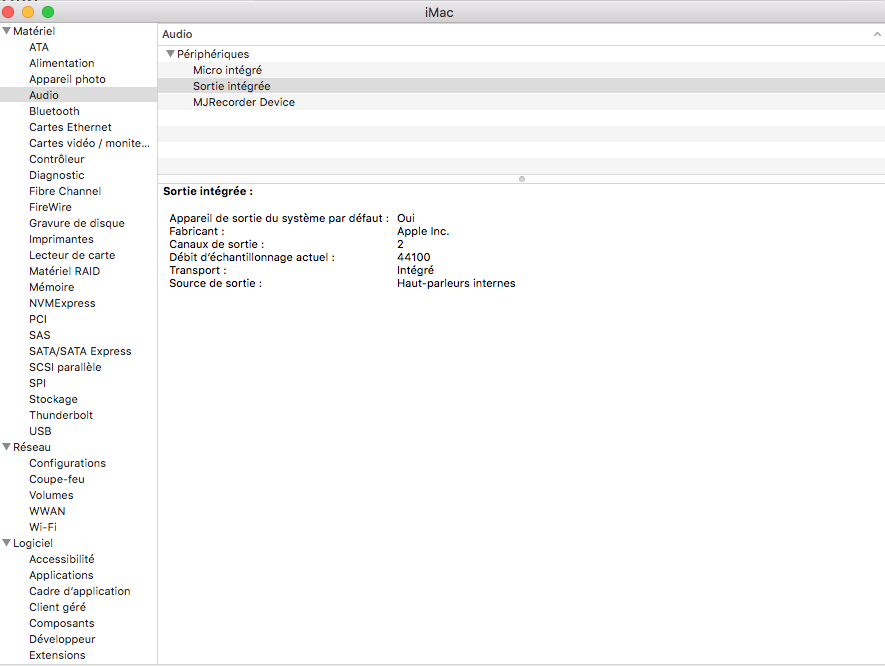Screen dimensions: 885x666
Task: Open the SPI entry
Action: pyautogui.click(x=37, y=383)
